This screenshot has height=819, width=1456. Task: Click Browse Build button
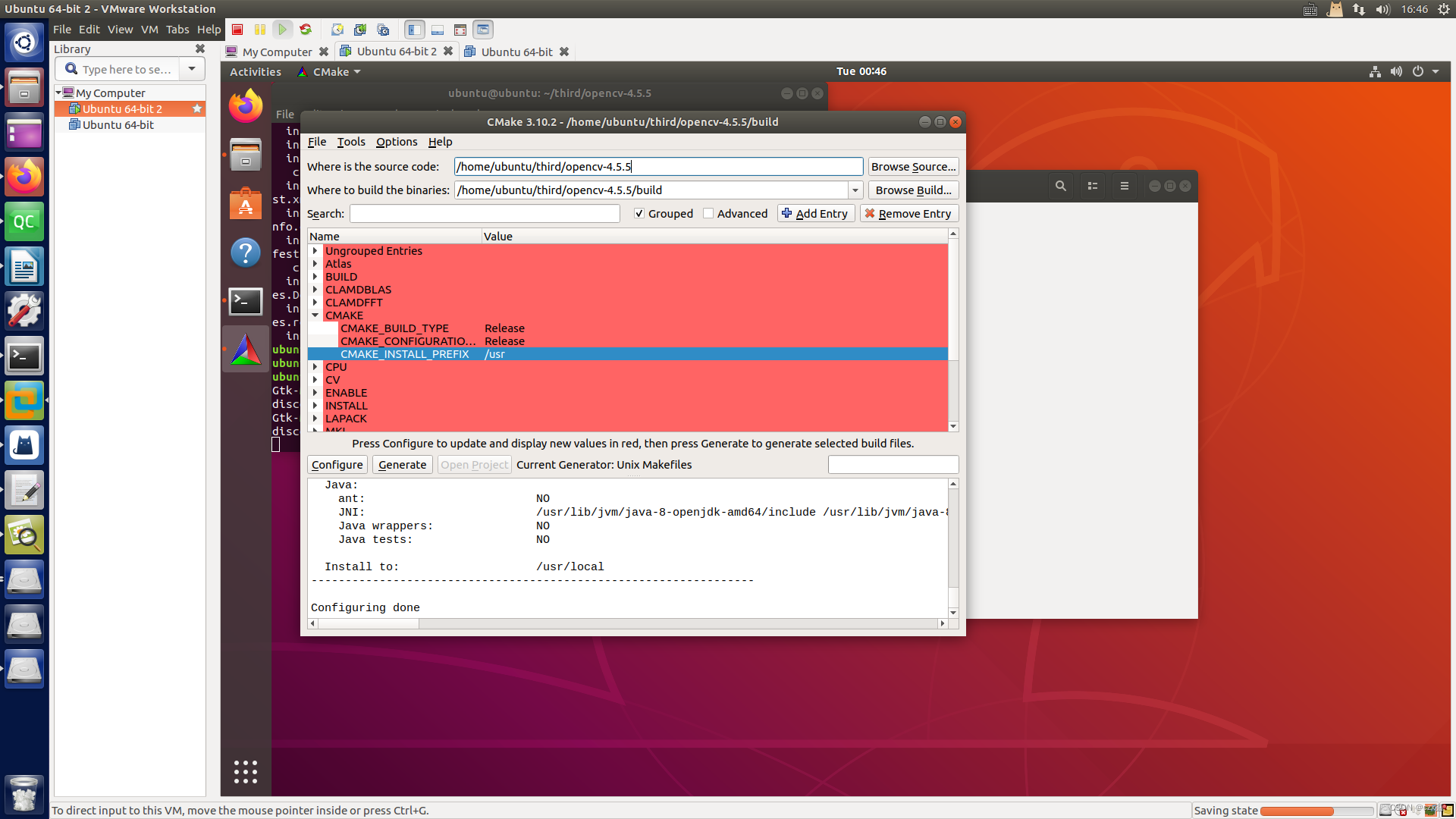pos(913,190)
